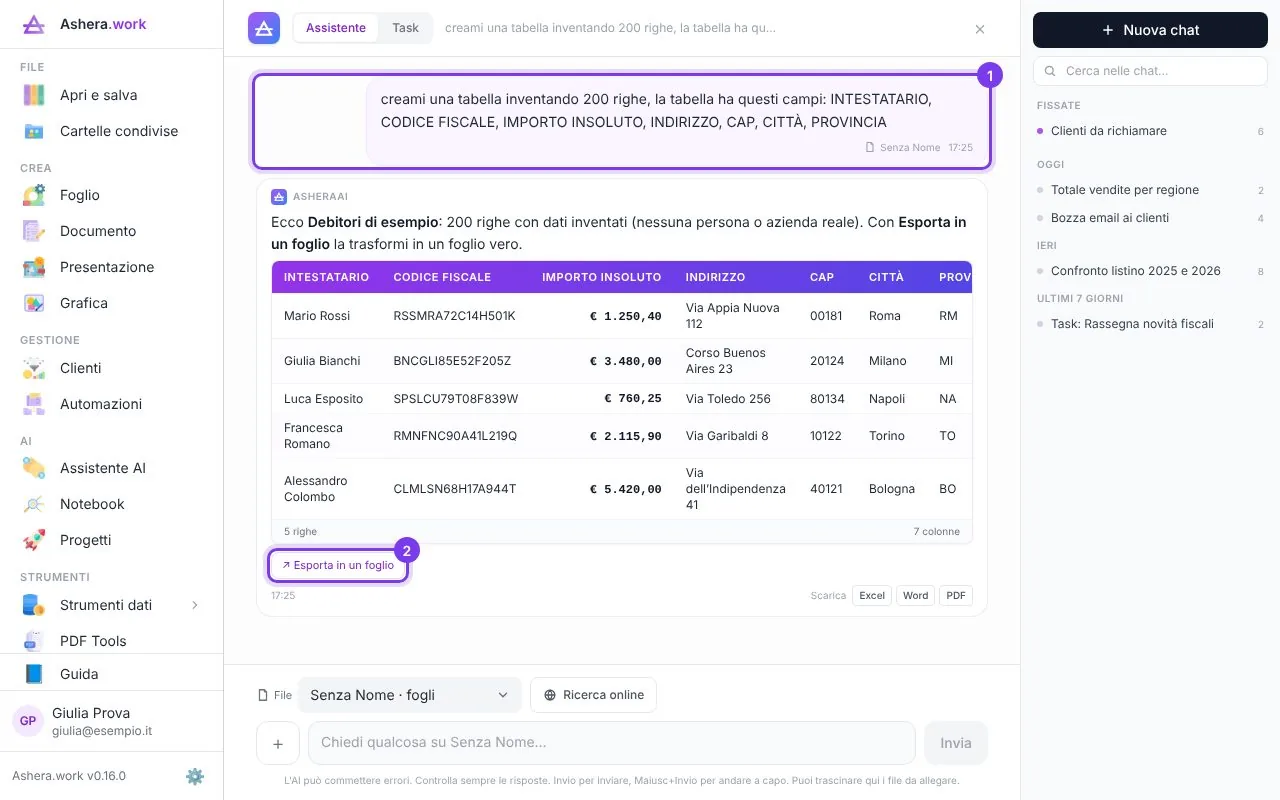The height and width of the screenshot is (800, 1280).
Task: Click the CODICE FISCALE column header
Action: (x=442, y=277)
